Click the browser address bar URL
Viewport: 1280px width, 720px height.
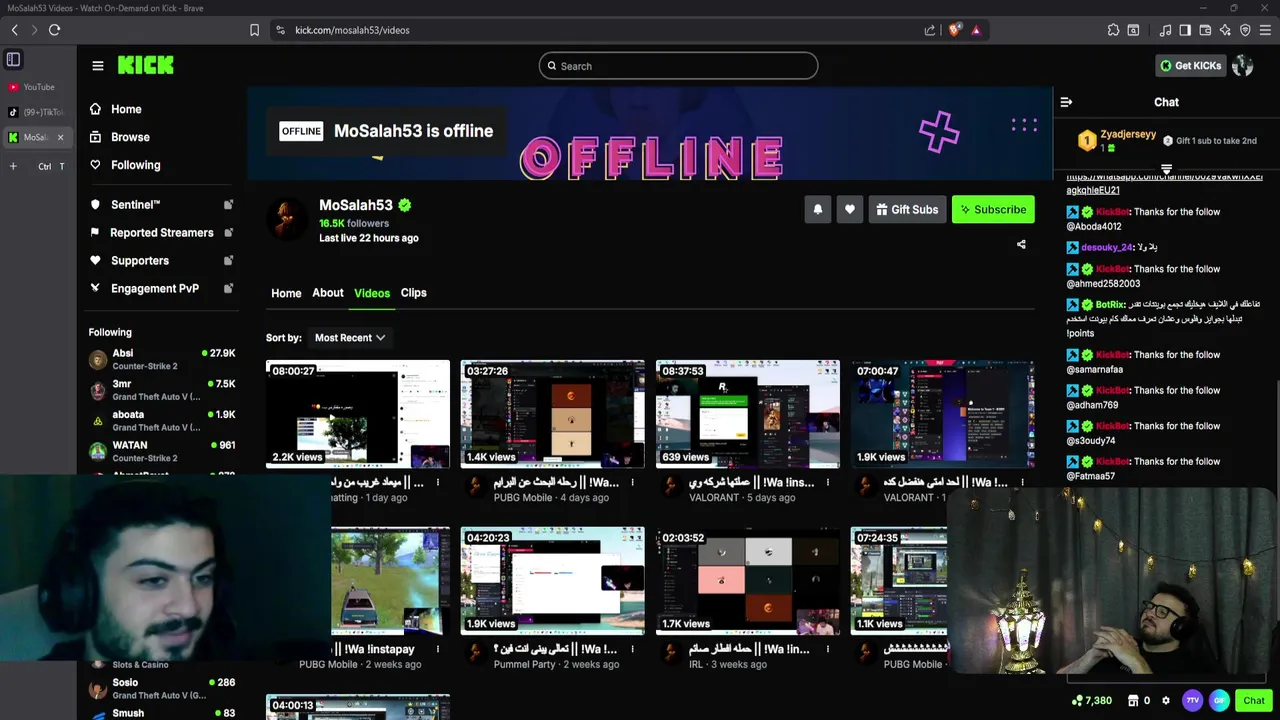click(x=352, y=30)
